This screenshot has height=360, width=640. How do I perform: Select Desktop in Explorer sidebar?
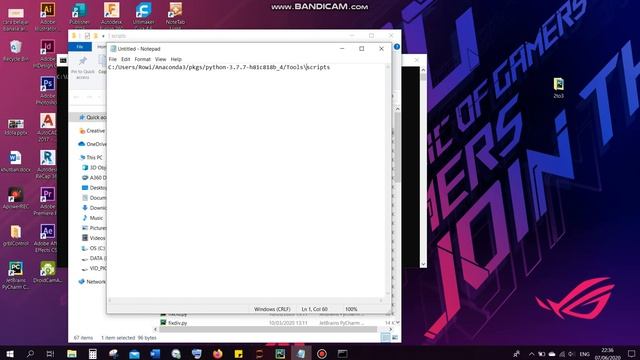click(x=94, y=188)
